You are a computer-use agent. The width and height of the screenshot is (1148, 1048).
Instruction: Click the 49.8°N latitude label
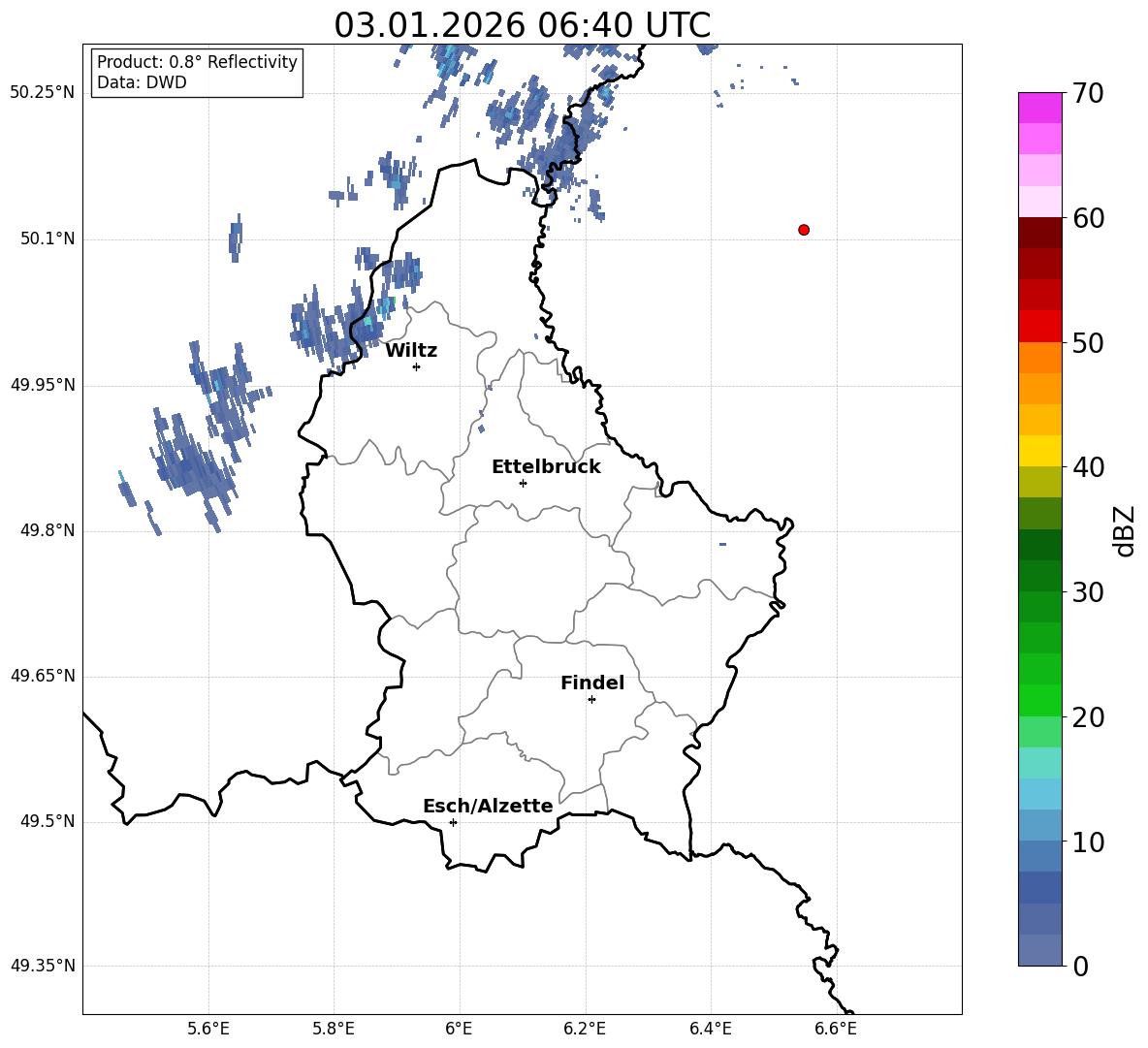coord(48,530)
